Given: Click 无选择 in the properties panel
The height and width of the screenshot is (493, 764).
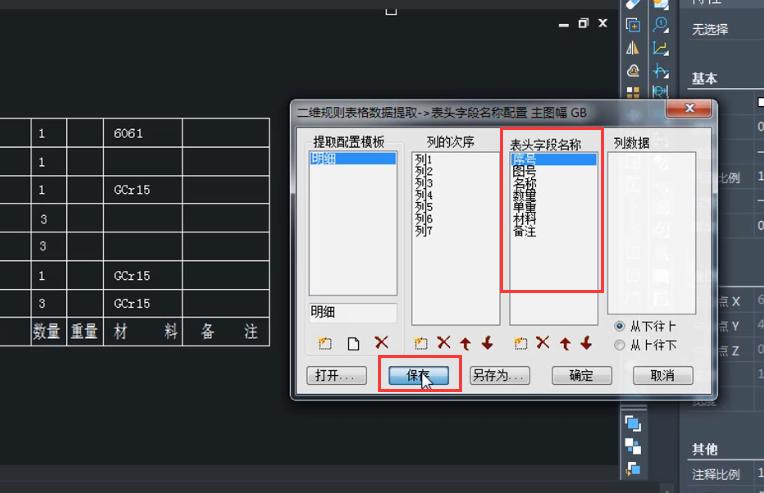Looking at the screenshot, I should point(710,30).
